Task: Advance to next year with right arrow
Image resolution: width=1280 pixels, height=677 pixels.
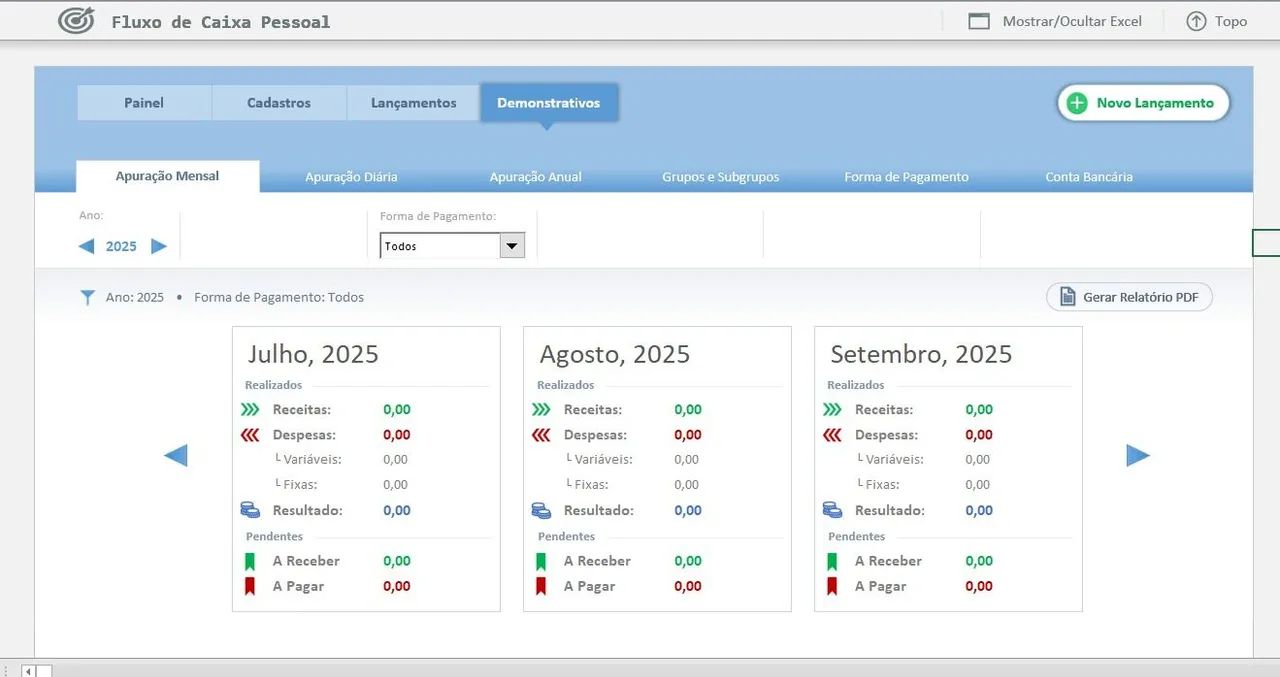Action: 159,246
